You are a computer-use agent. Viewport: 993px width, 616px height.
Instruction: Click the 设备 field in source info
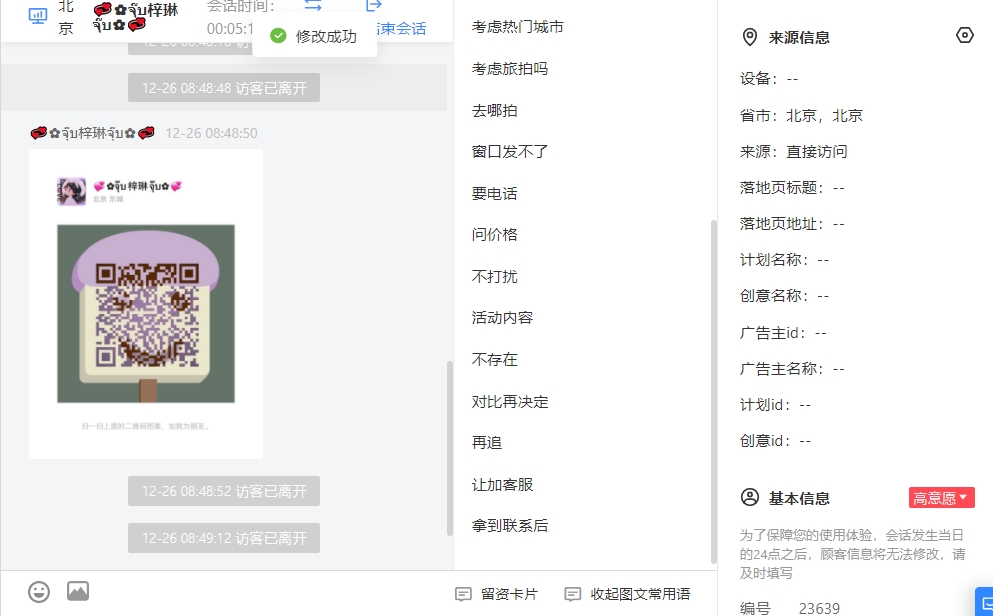769,79
